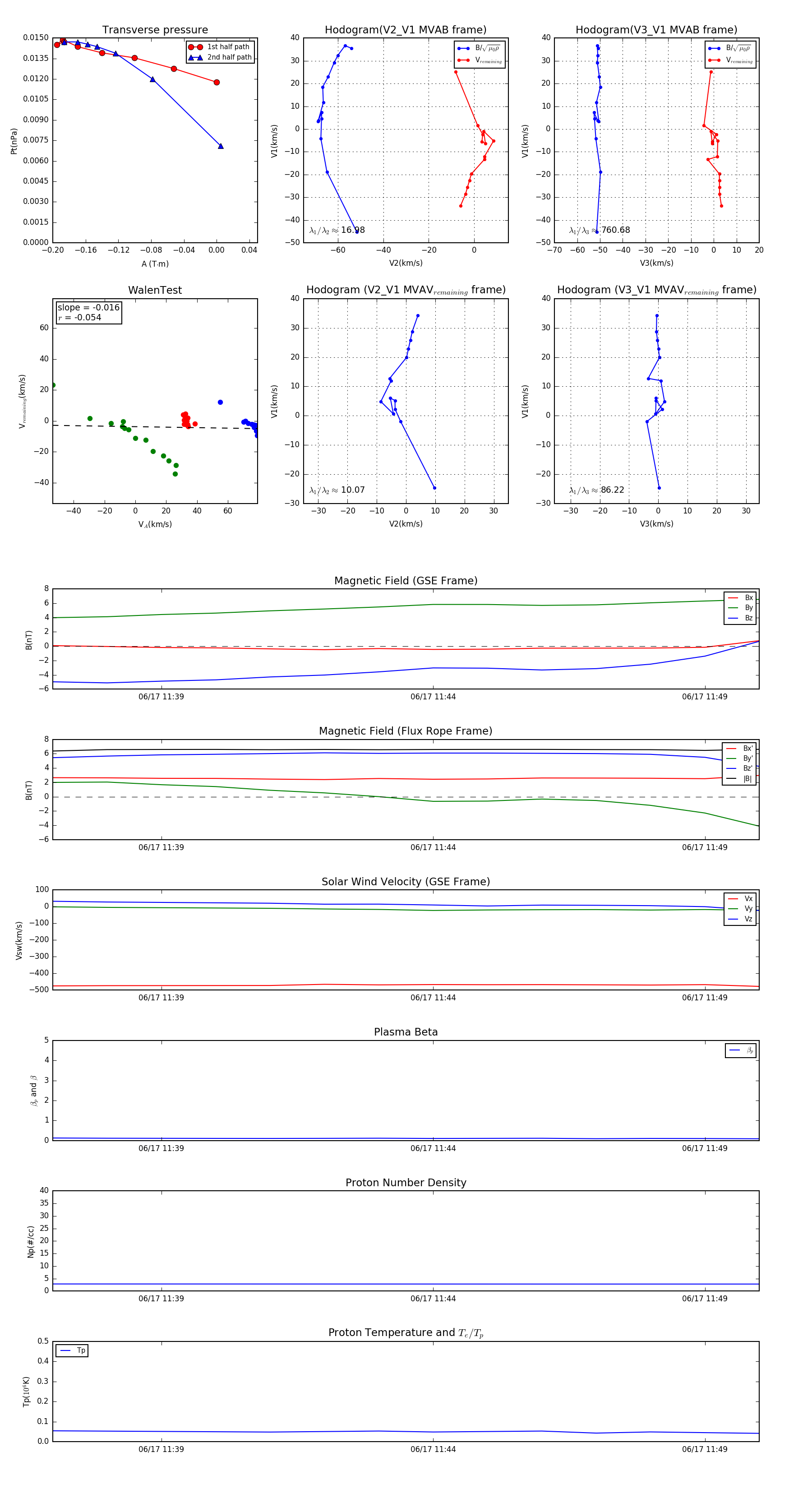
Task: Click the 'Plasma Beta' plot title
Action: pyautogui.click(x=406, y=1032)
